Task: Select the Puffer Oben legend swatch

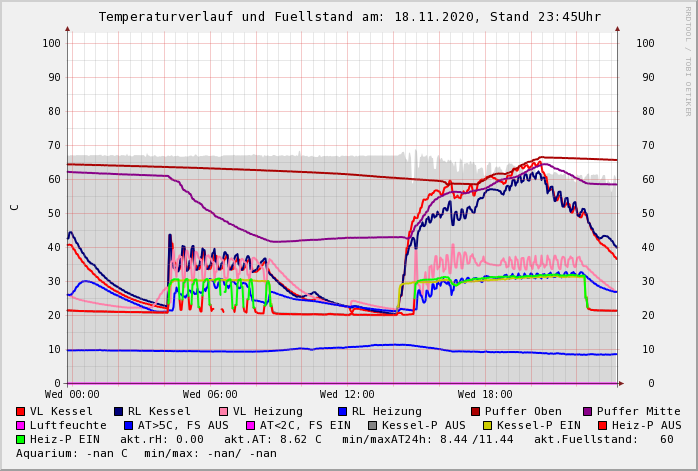Action: pos(476,412)
